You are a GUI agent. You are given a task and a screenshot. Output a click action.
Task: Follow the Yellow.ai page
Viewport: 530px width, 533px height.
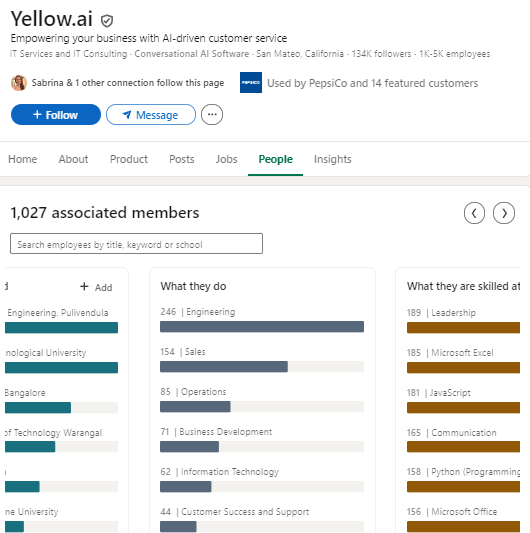pos(56,115)
